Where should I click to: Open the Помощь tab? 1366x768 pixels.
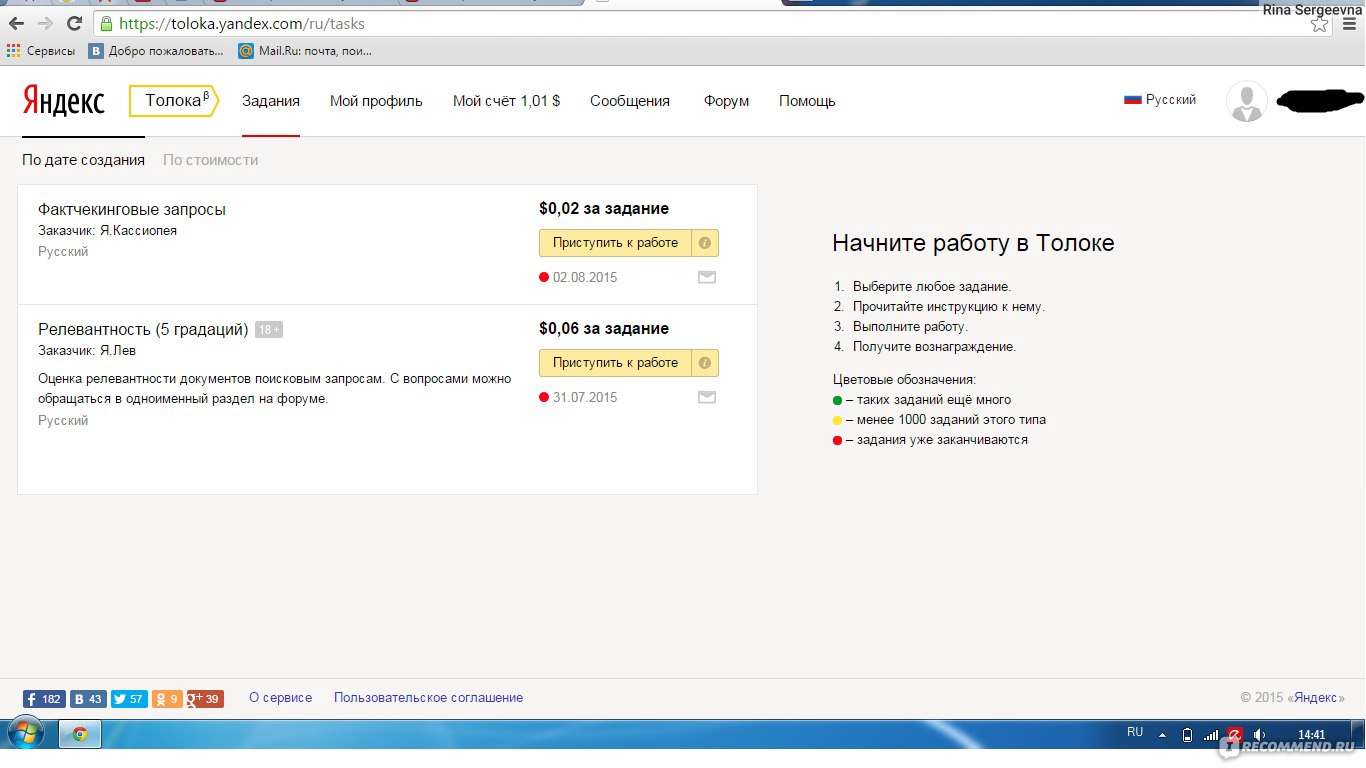(807, 101)
